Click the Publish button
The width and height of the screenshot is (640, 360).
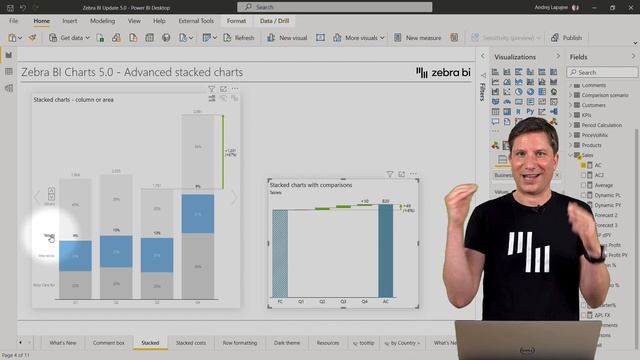pos(567,38)
